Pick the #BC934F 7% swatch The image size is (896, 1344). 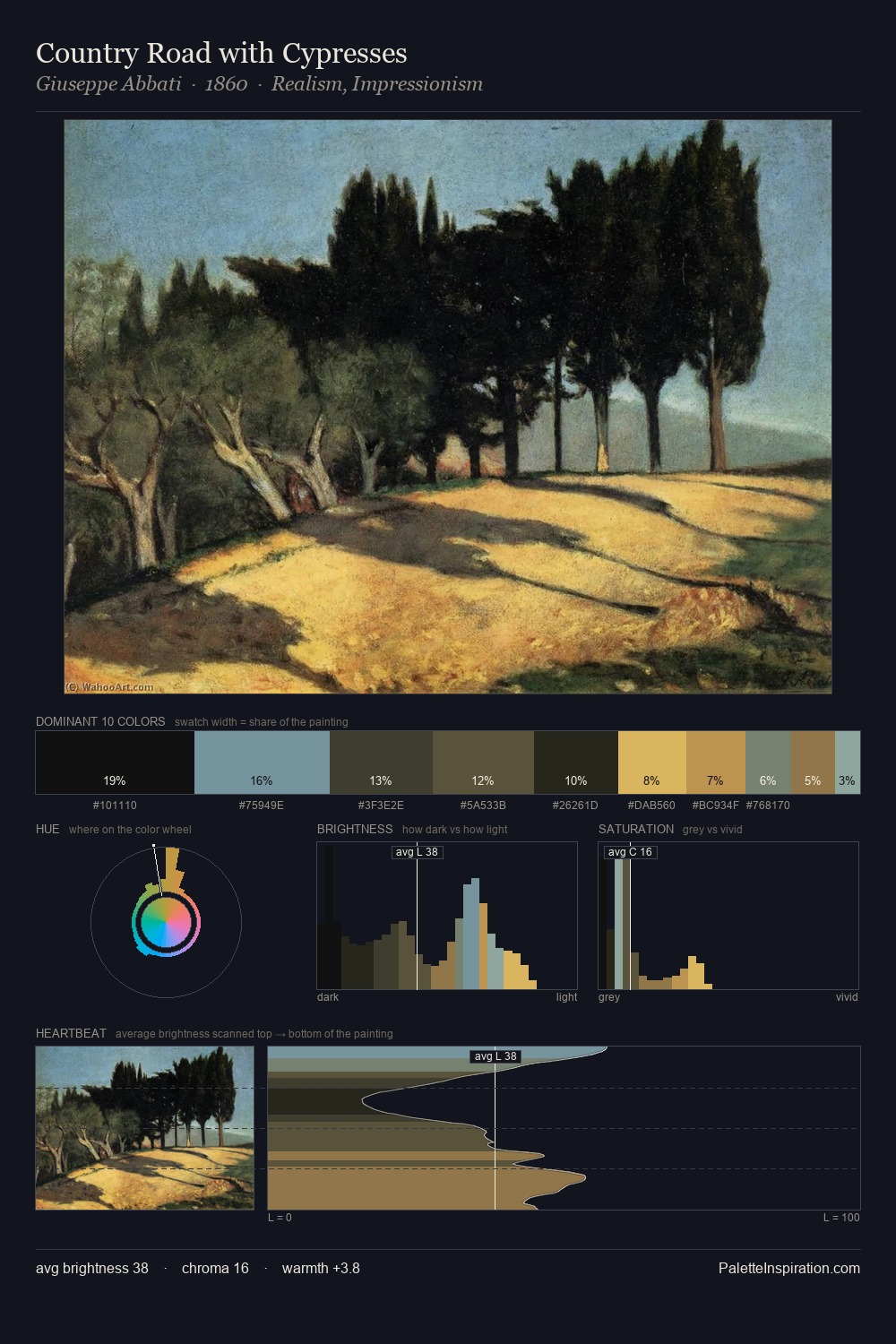pyautogui.click(x=716, y=762)
